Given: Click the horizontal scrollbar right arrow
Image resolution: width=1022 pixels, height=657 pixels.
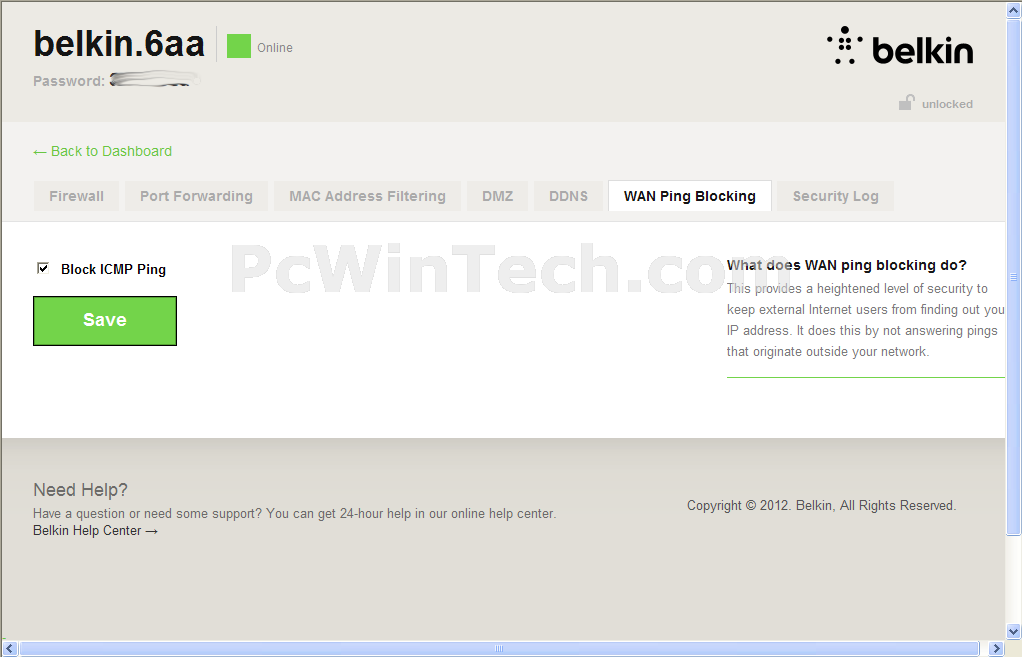Looking at the screenshot, I should click(x=996, y=649).
